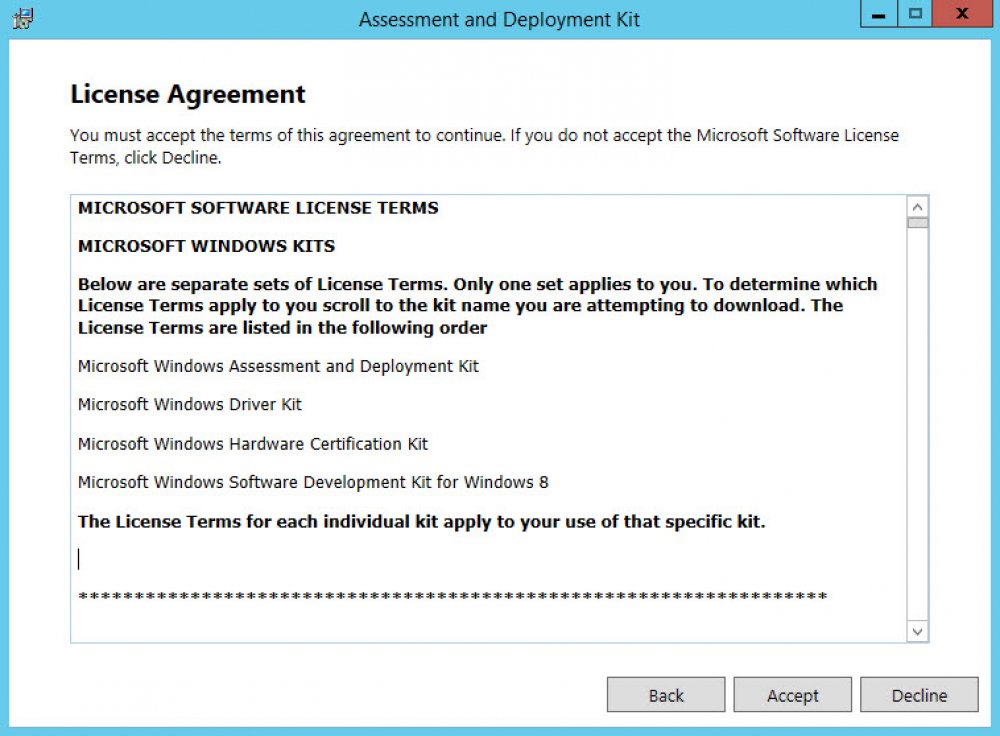
Task: Click the Microsoft Windows Assessment and Deployment Kit line
Action: [x=278, y=366]
